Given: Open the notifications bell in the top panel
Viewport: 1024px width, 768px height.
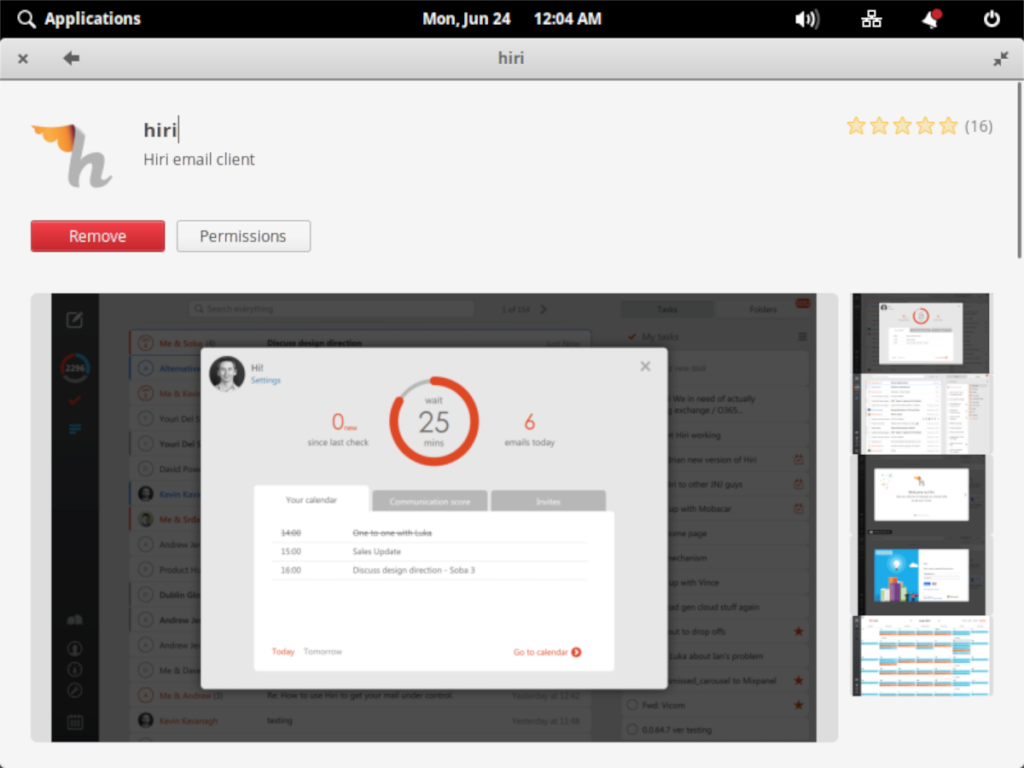Looking at the screenshot, I should pyautogui.click(x=930, y=18).
